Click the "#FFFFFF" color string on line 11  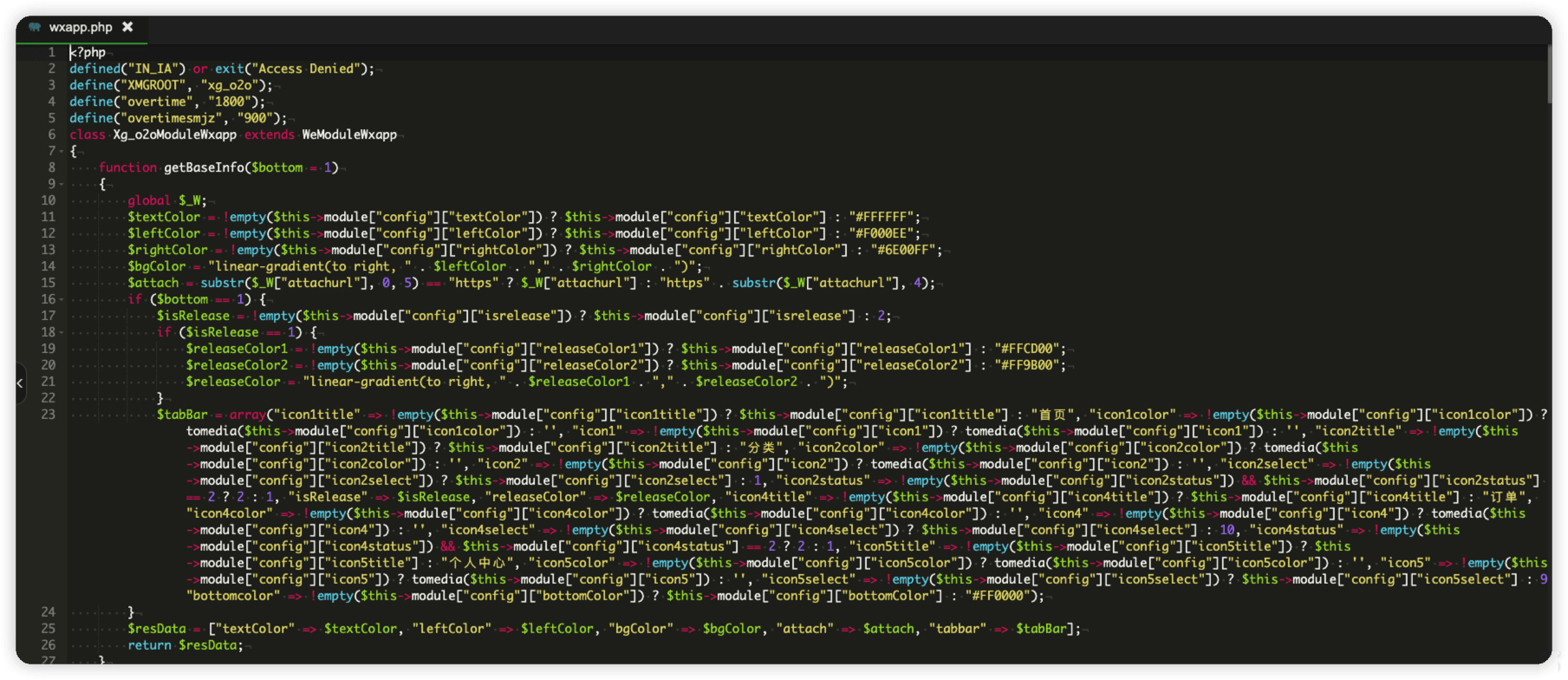881,217
